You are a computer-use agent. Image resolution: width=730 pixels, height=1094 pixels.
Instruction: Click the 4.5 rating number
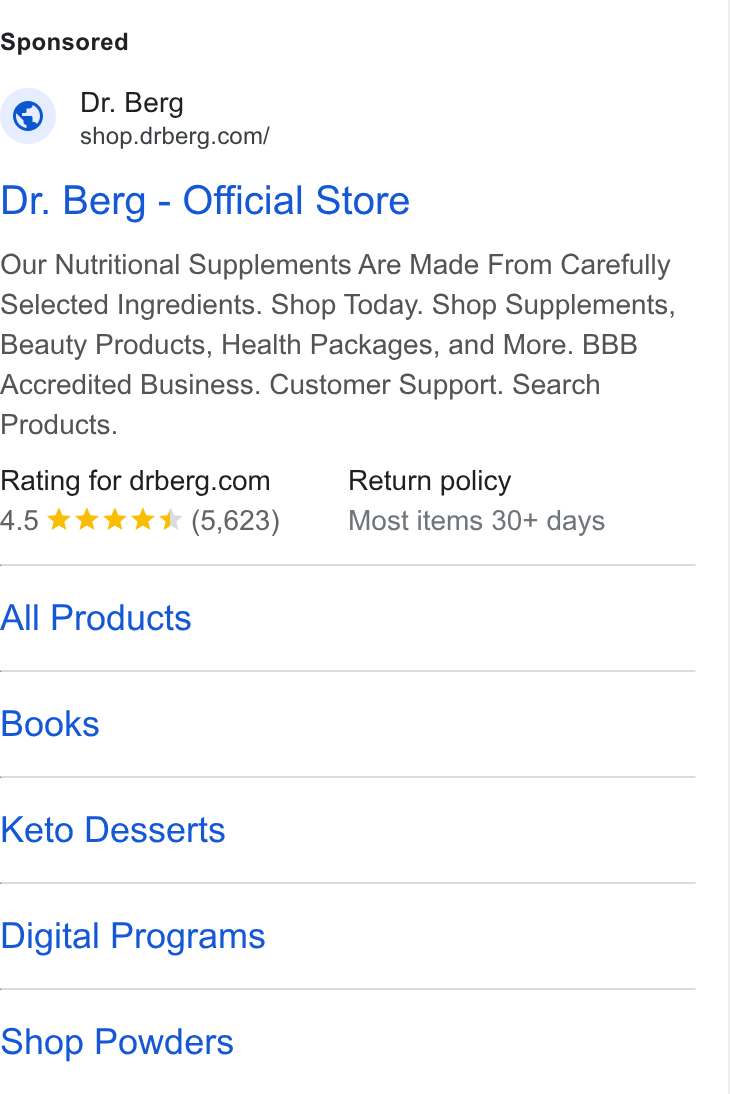(20, 520)
